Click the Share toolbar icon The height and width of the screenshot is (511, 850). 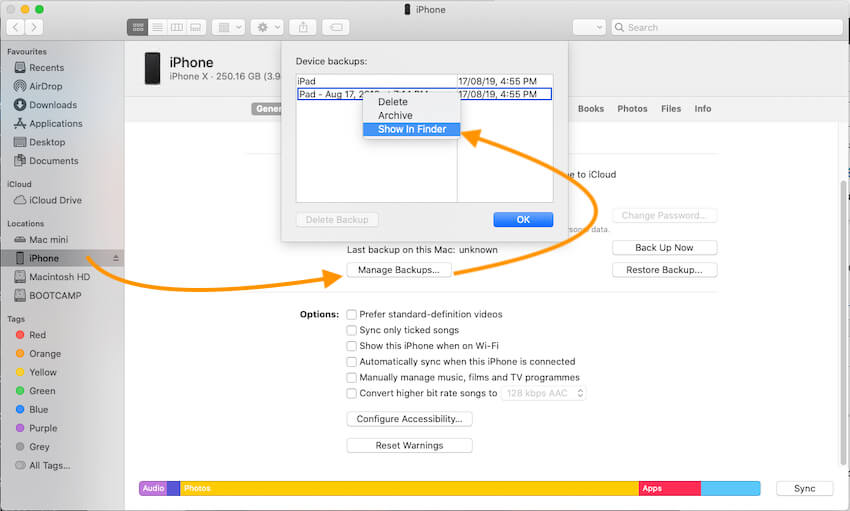[303, 27]
